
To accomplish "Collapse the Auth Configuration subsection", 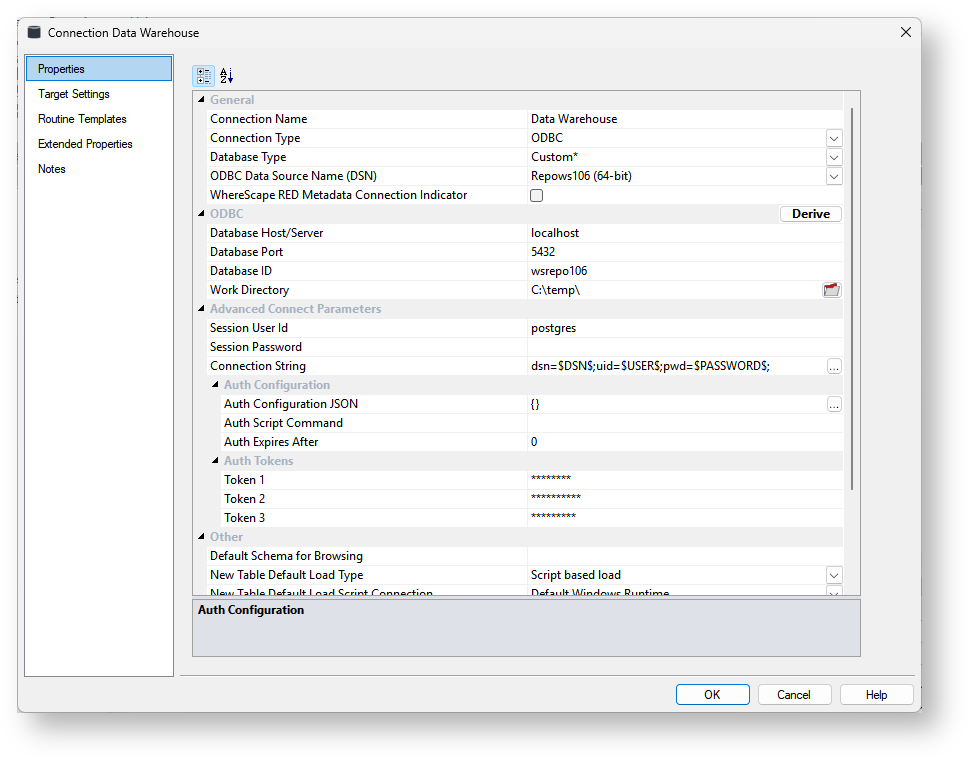I will coord(215,384).
